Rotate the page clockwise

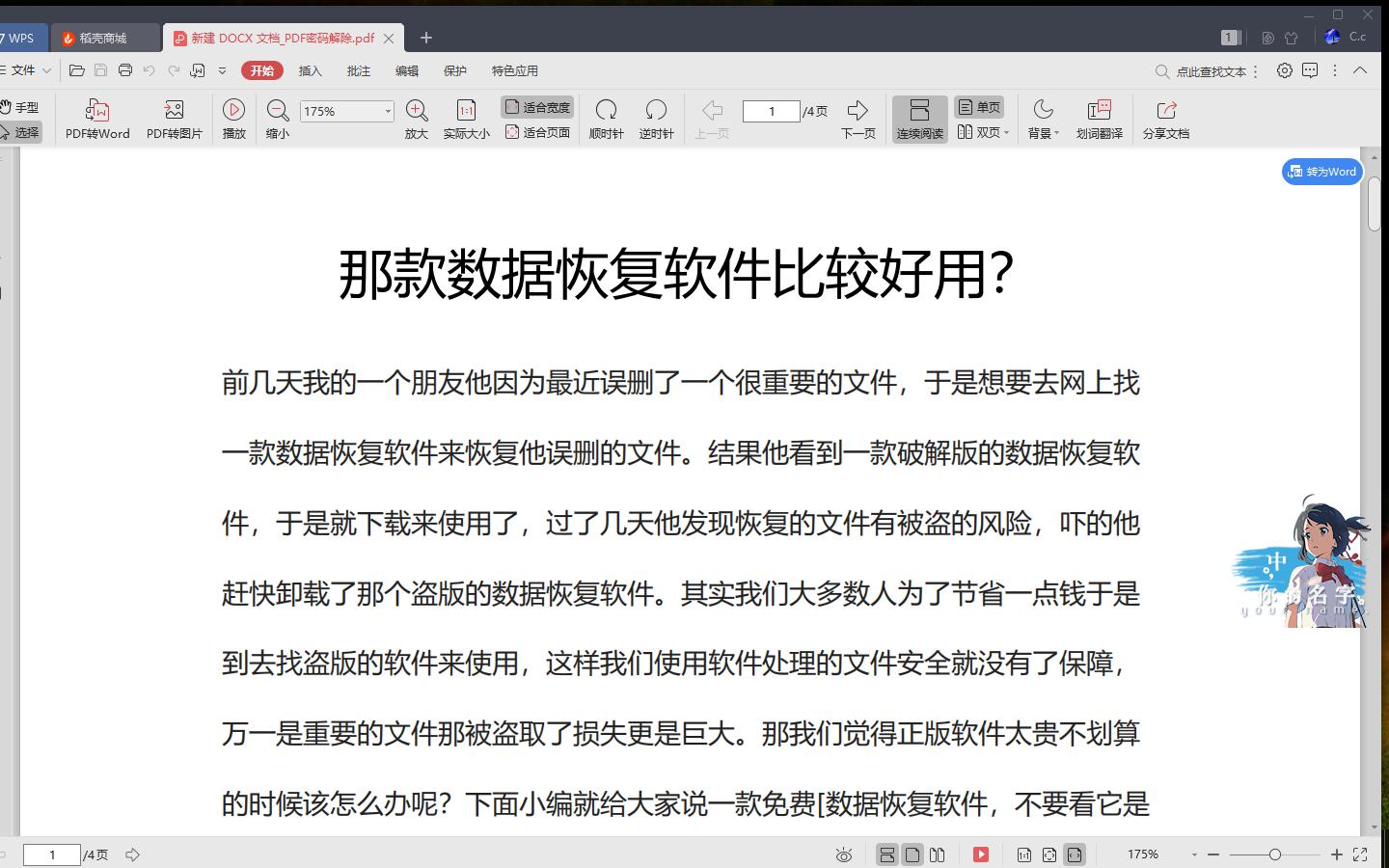point(606,118)
